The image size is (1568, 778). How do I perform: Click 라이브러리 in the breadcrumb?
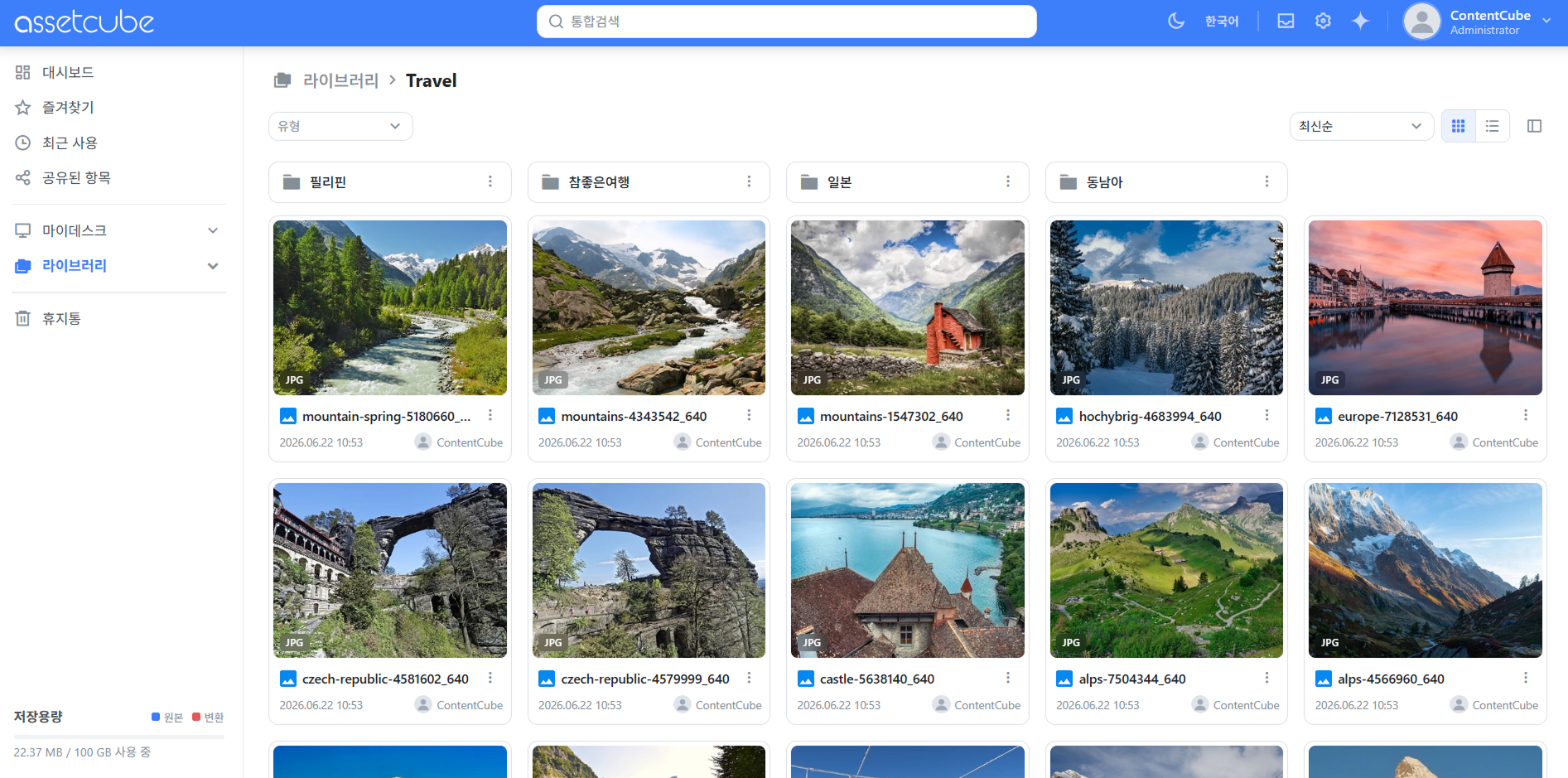pyautogui.click(x=340, y=80)
